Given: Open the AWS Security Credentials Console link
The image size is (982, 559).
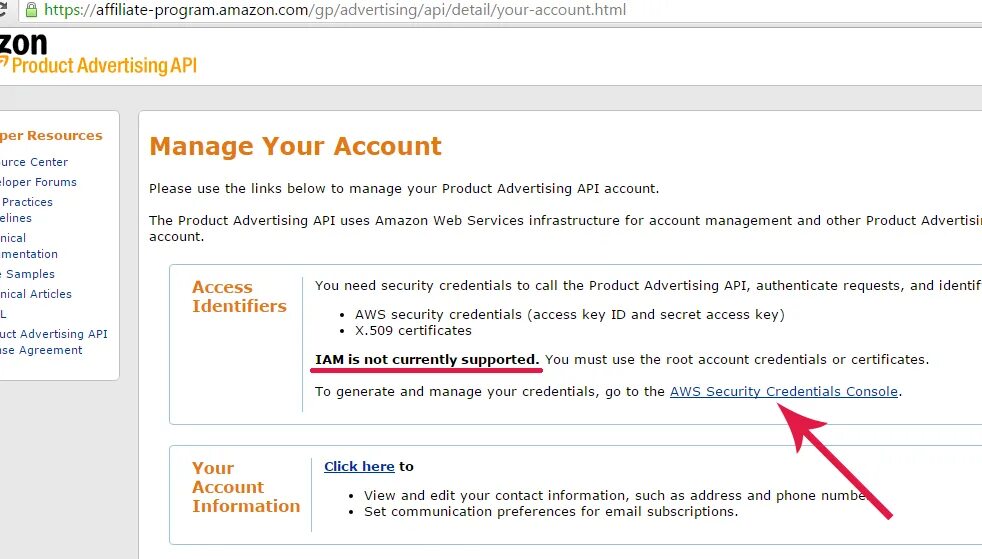Looking at the screenshot, I should (x=783, y=391).
